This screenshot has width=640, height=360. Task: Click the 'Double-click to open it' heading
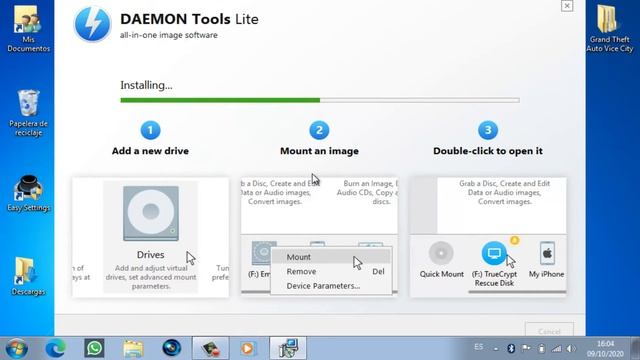tap(488, 151)
